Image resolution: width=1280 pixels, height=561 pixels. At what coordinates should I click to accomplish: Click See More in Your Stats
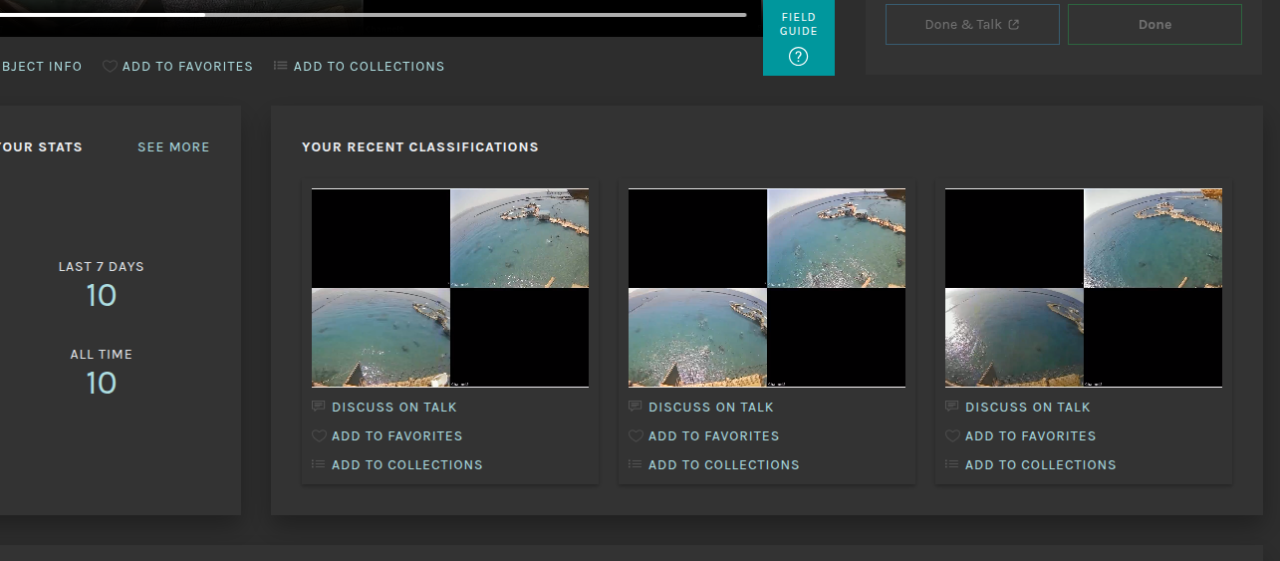(174, 147)
